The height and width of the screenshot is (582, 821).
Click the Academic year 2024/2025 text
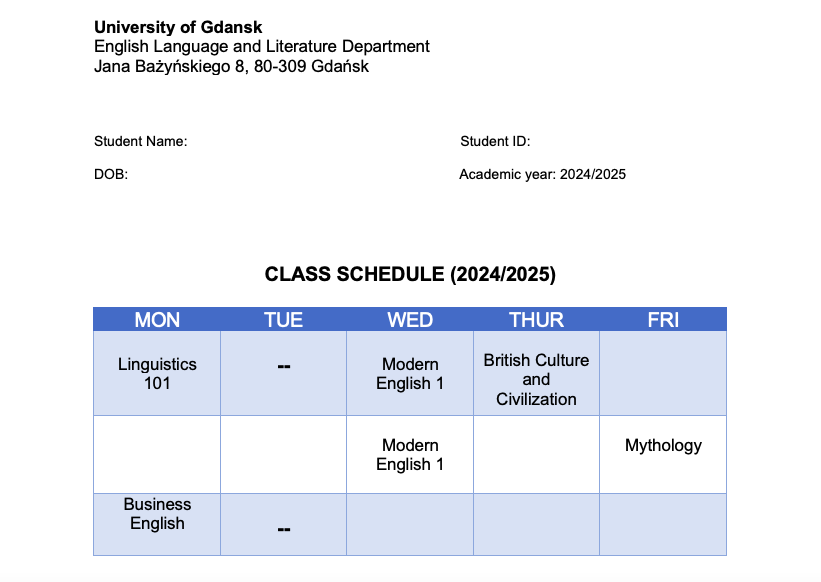(542, 174)
